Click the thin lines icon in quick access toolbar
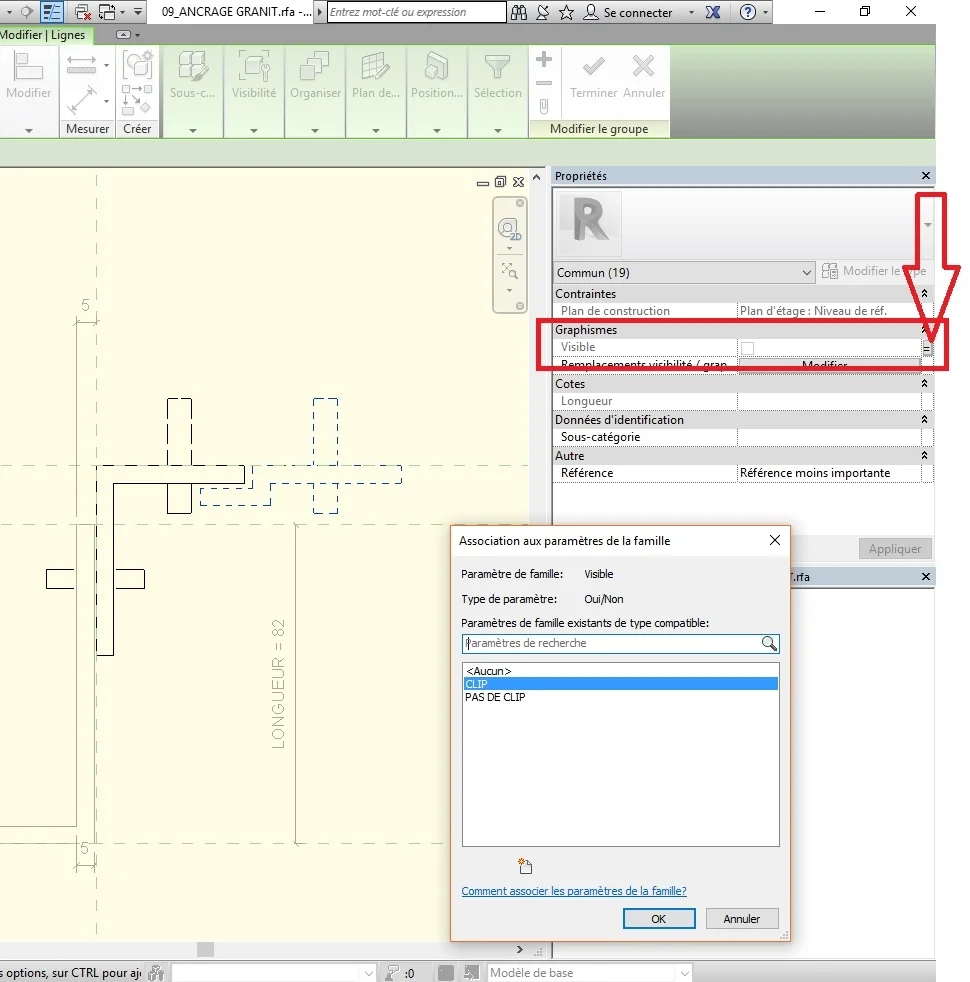970x982 pixels. [51, 12]
